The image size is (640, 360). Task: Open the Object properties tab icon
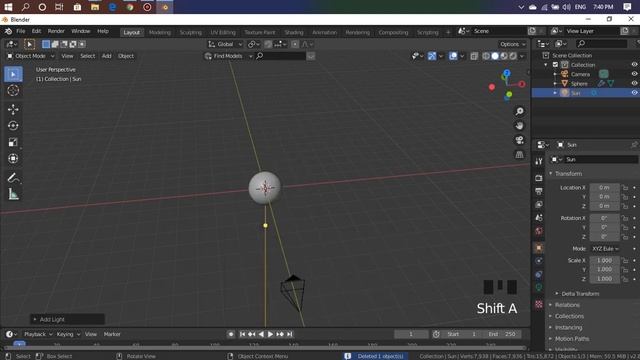[x=539, y=248]
